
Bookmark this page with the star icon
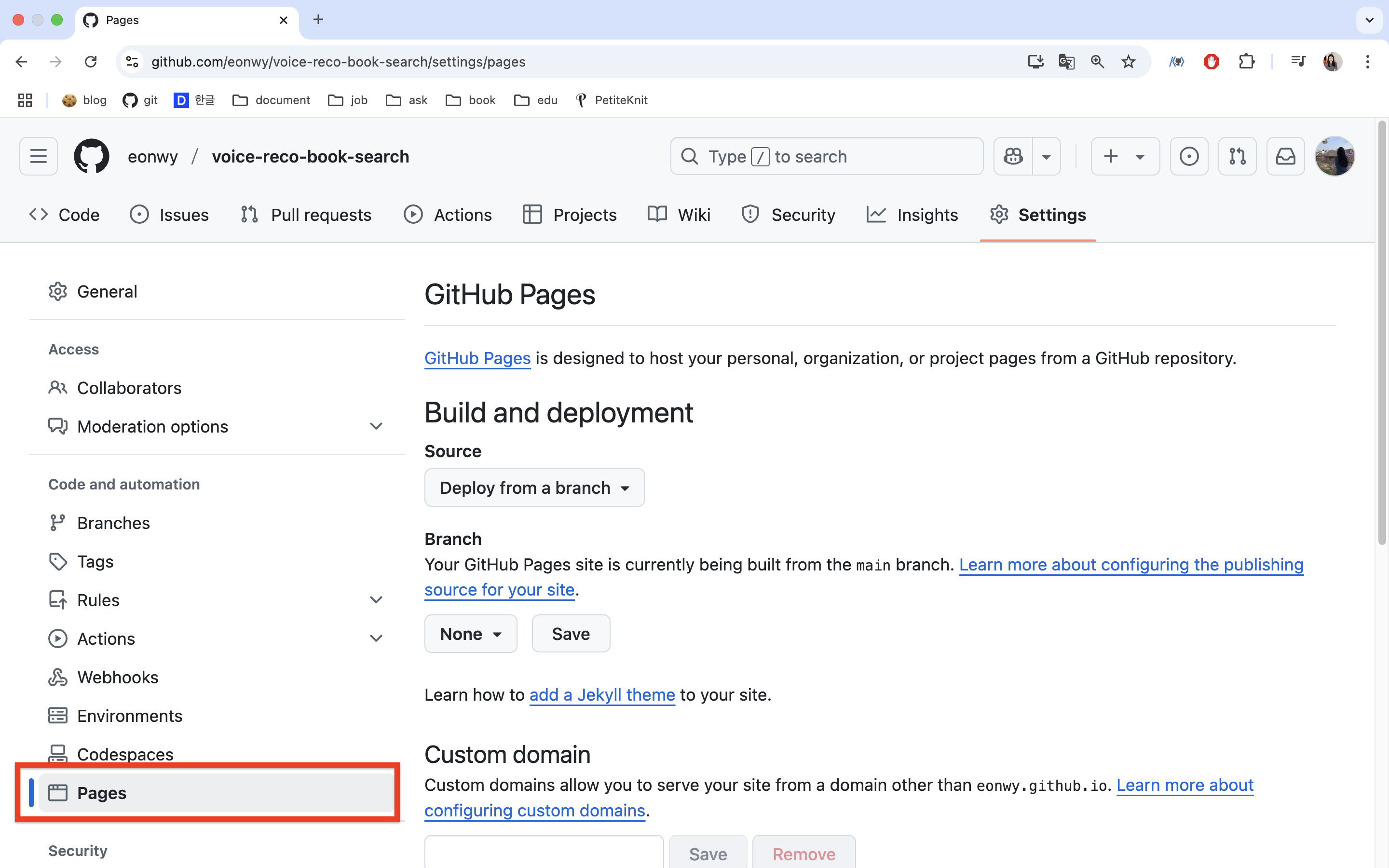1128,61
